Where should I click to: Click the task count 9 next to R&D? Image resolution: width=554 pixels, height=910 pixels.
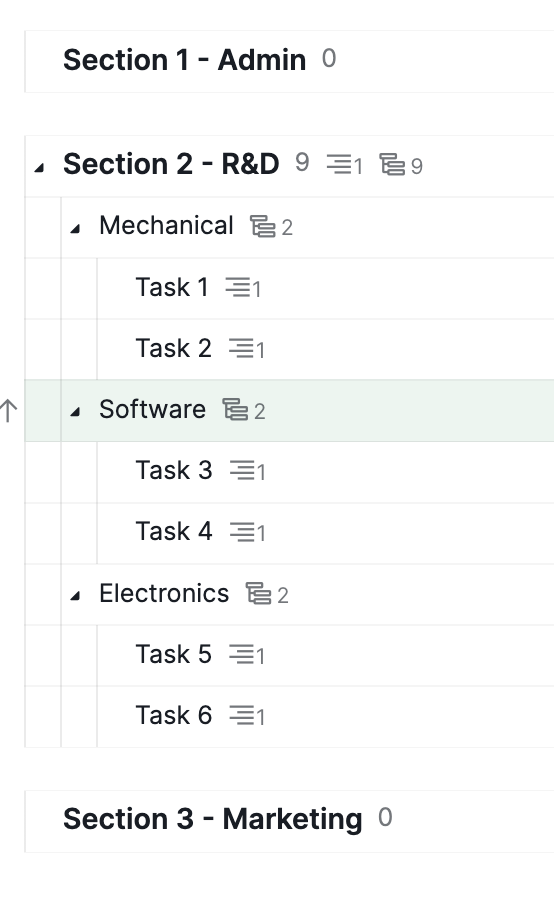coord(302,163)
